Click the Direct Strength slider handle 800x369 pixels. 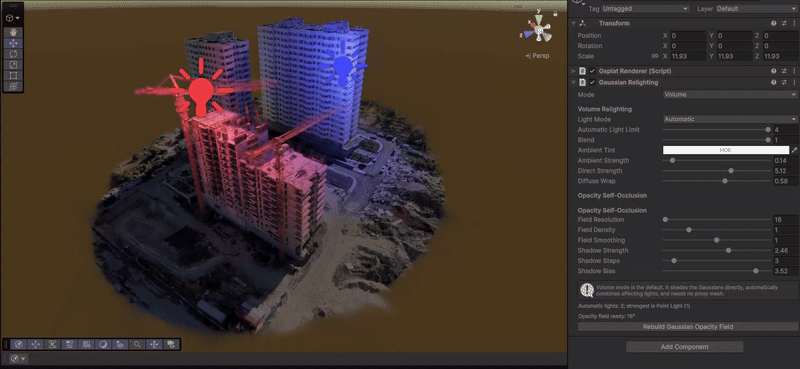tap(731, 170)
